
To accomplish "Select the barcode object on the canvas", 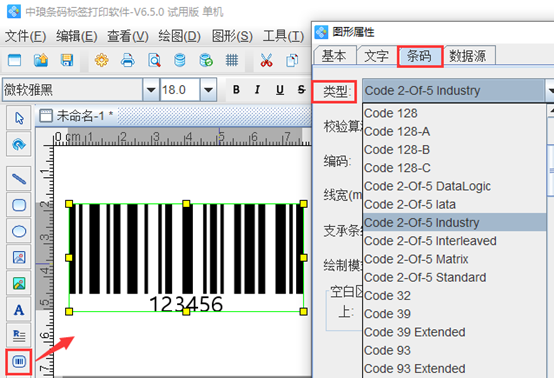I will [186, 258].
